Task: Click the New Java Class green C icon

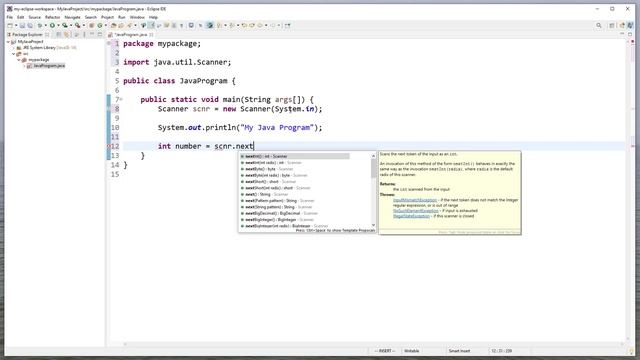Action: coord(100,25)
